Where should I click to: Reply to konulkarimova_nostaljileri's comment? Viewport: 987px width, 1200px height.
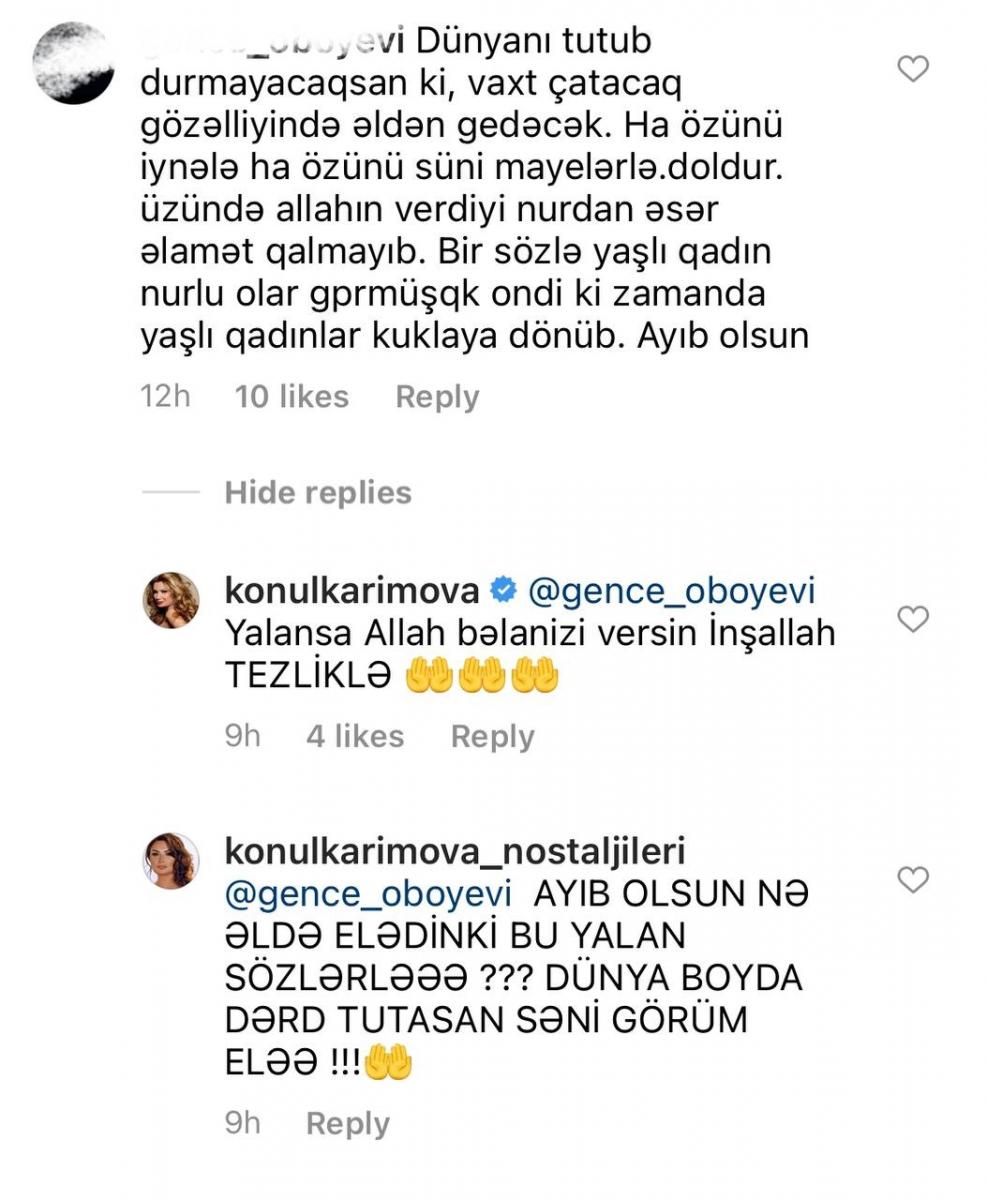pyautogui.click(x=348, y=1123)
